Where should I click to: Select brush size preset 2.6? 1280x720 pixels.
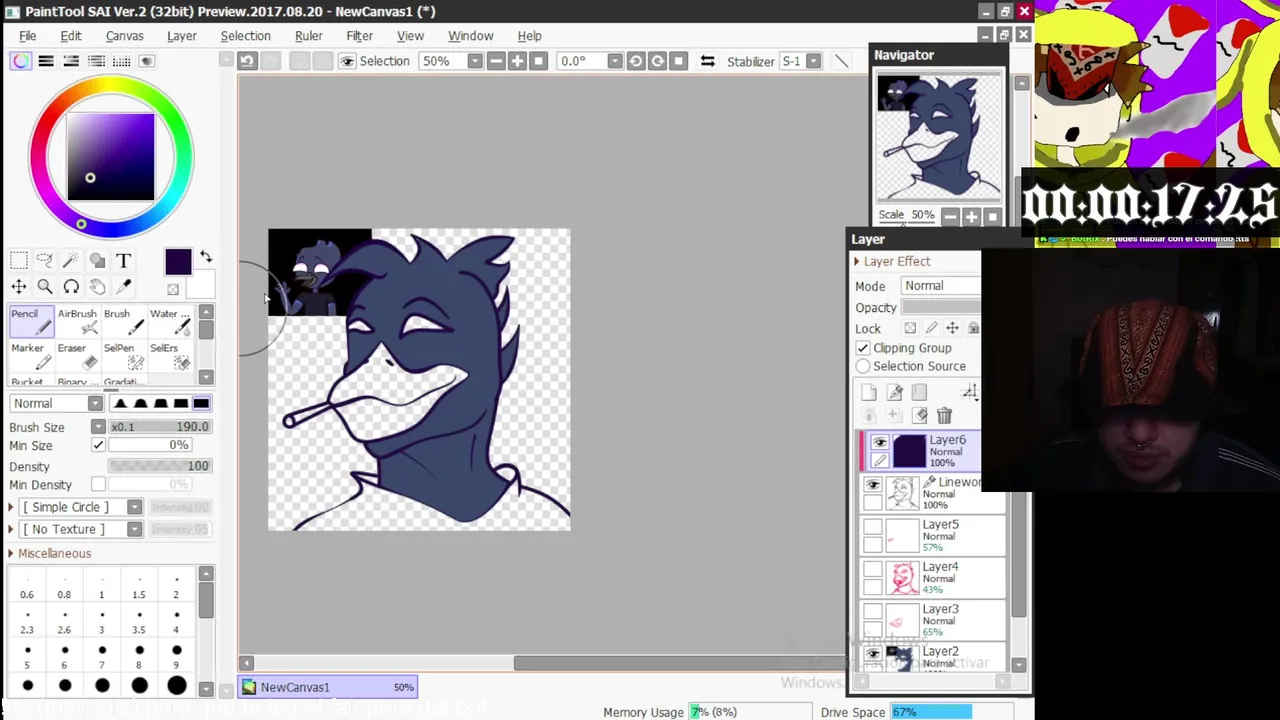click(64, 622)
